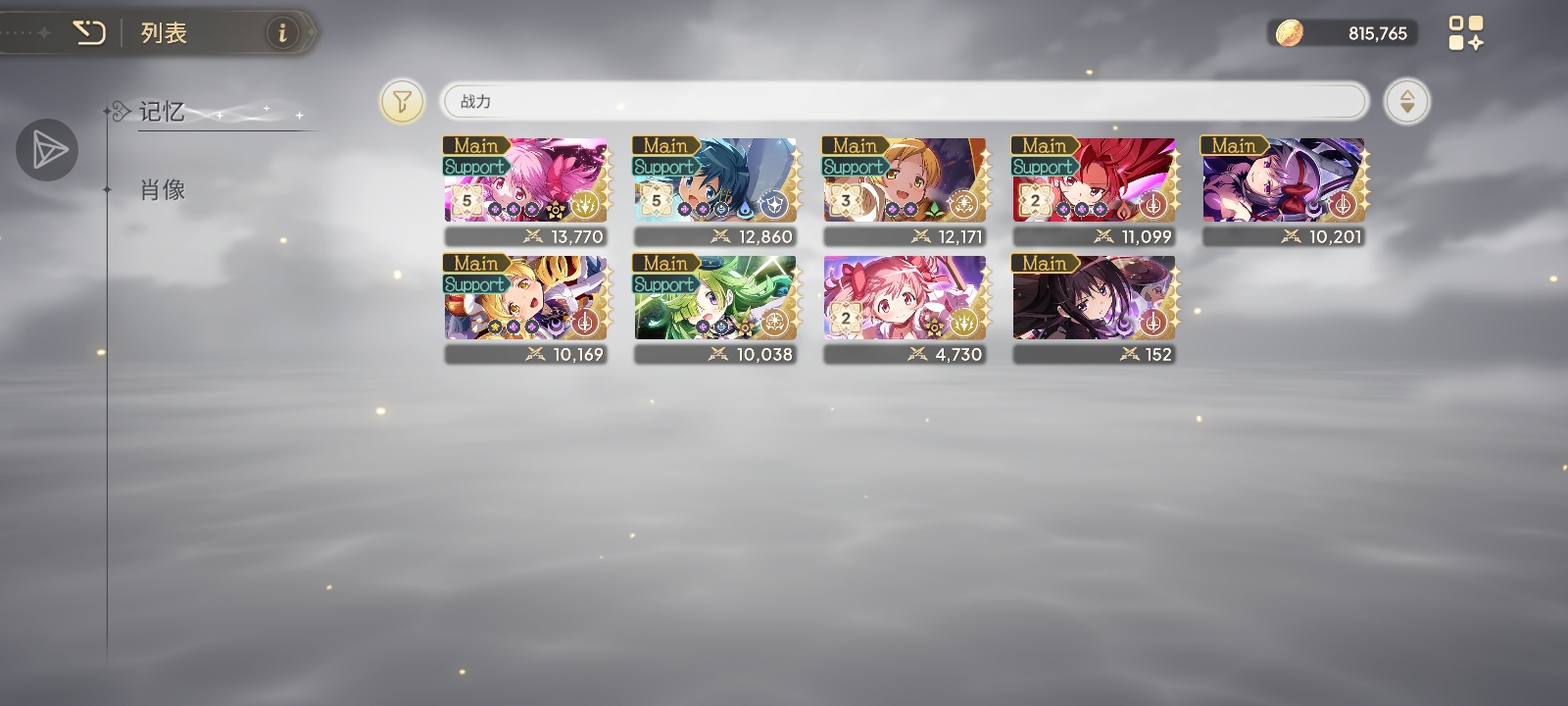The height and width of the screenshot is (706, 1568).
Task: Toggle the sort order arrows button
Action: [x=1406, y=101]
